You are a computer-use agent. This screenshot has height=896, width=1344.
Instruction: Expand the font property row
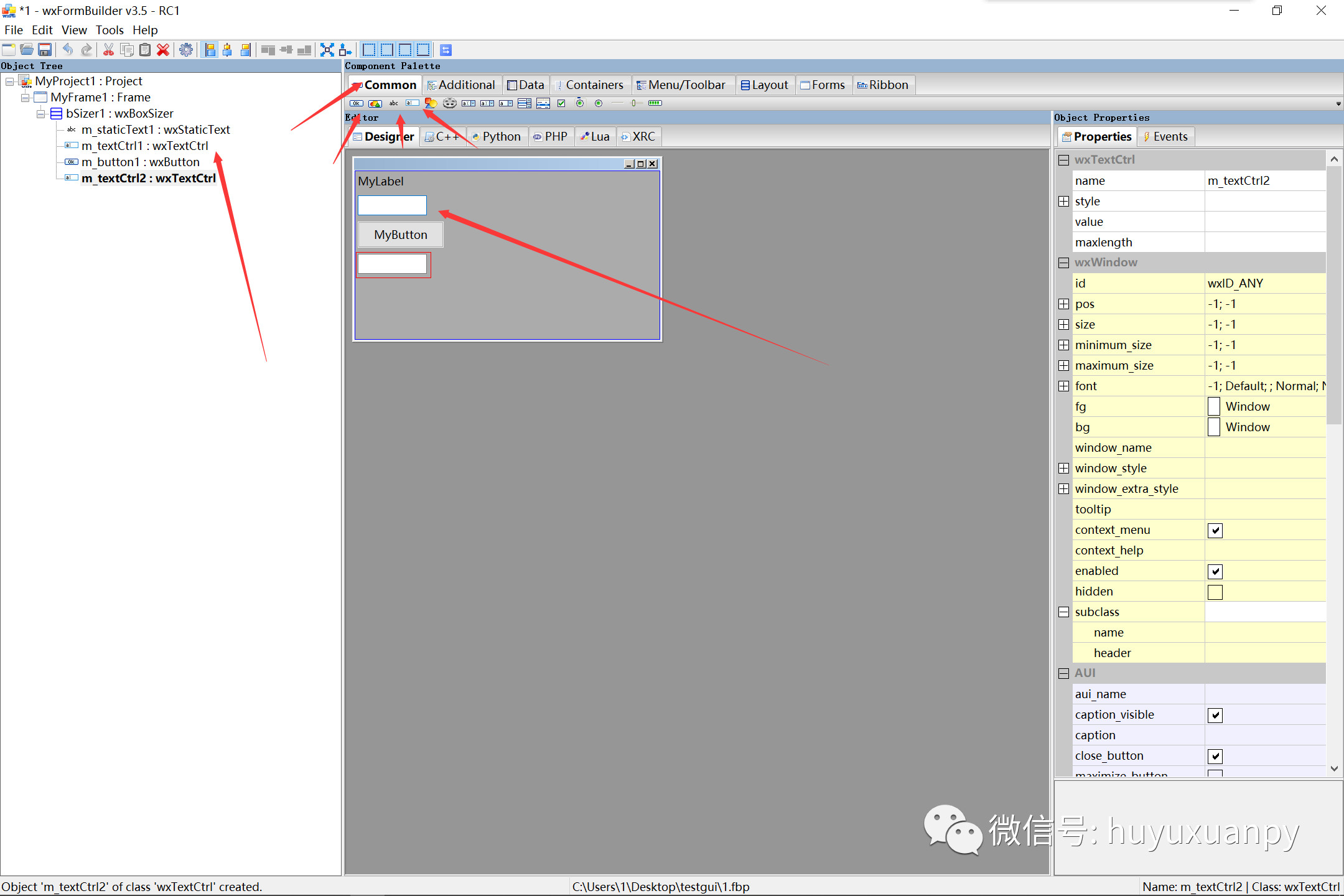click(1064, 386)
